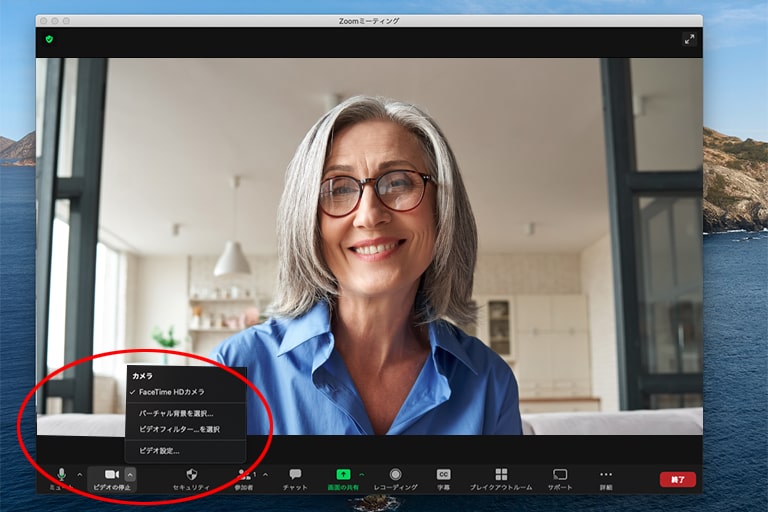Mute the microphone (ミュート) in the Zoom toolbar

point(61,479)
